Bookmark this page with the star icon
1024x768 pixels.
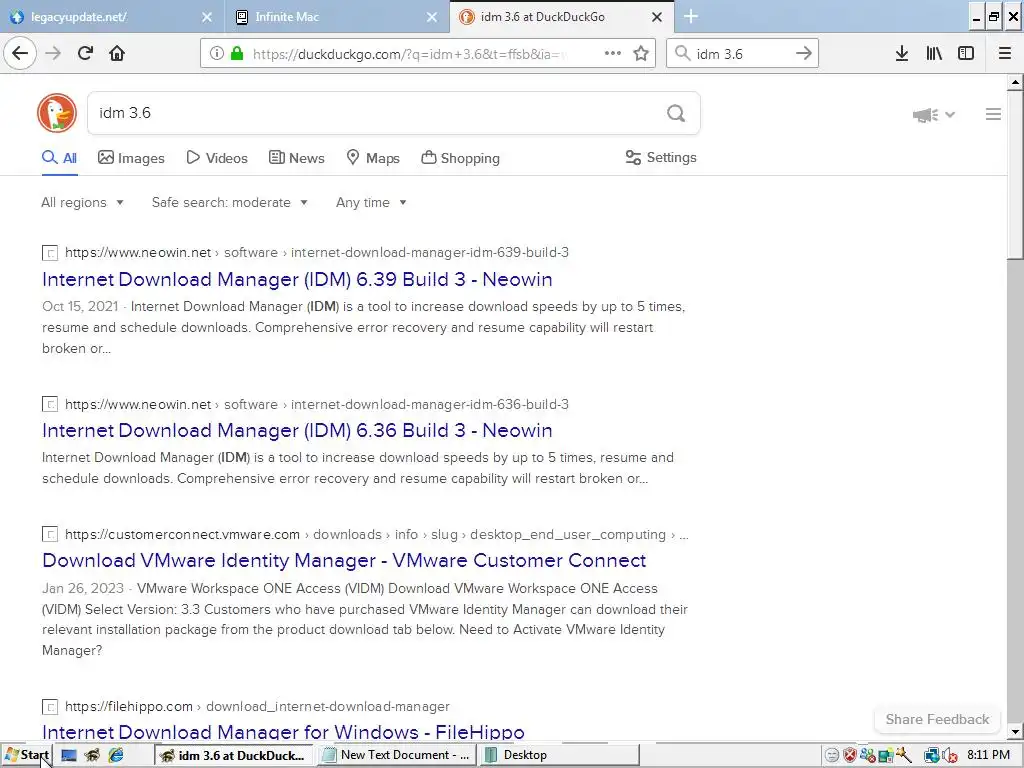[641, 54]
